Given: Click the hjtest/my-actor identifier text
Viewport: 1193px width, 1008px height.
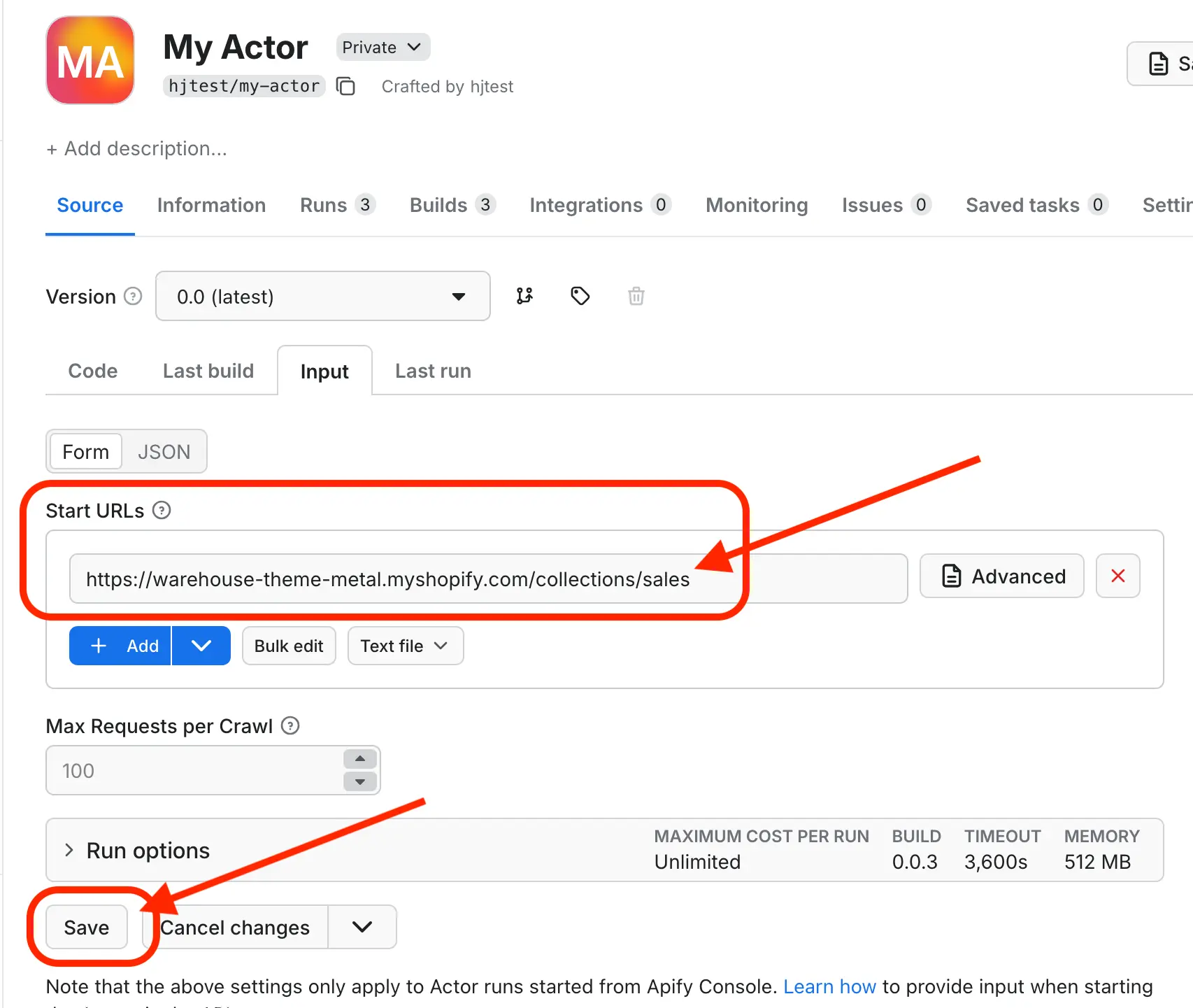Looking at the screenshot, I should pyautogui.click(x=244, y=86).
